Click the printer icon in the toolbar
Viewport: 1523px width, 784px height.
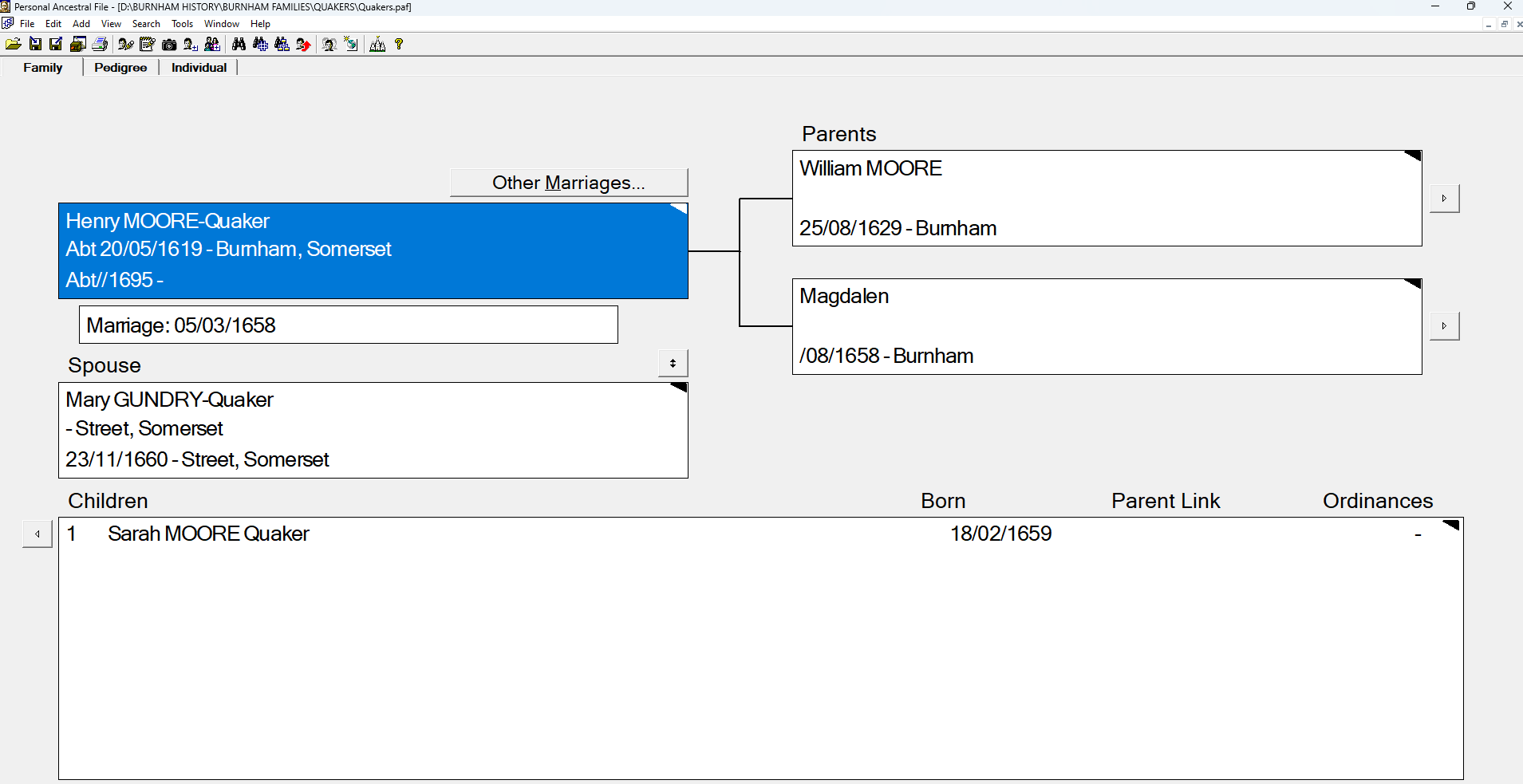point(100,45)
